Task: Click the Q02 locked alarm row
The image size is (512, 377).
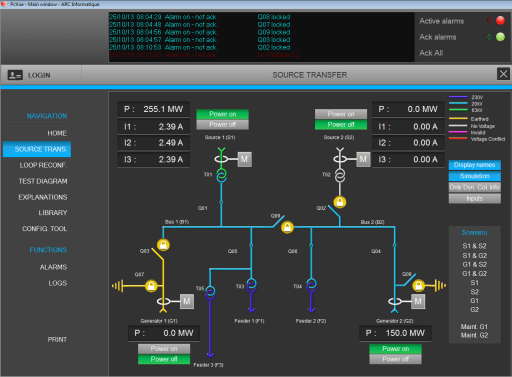Action: (x=200, y=47)
